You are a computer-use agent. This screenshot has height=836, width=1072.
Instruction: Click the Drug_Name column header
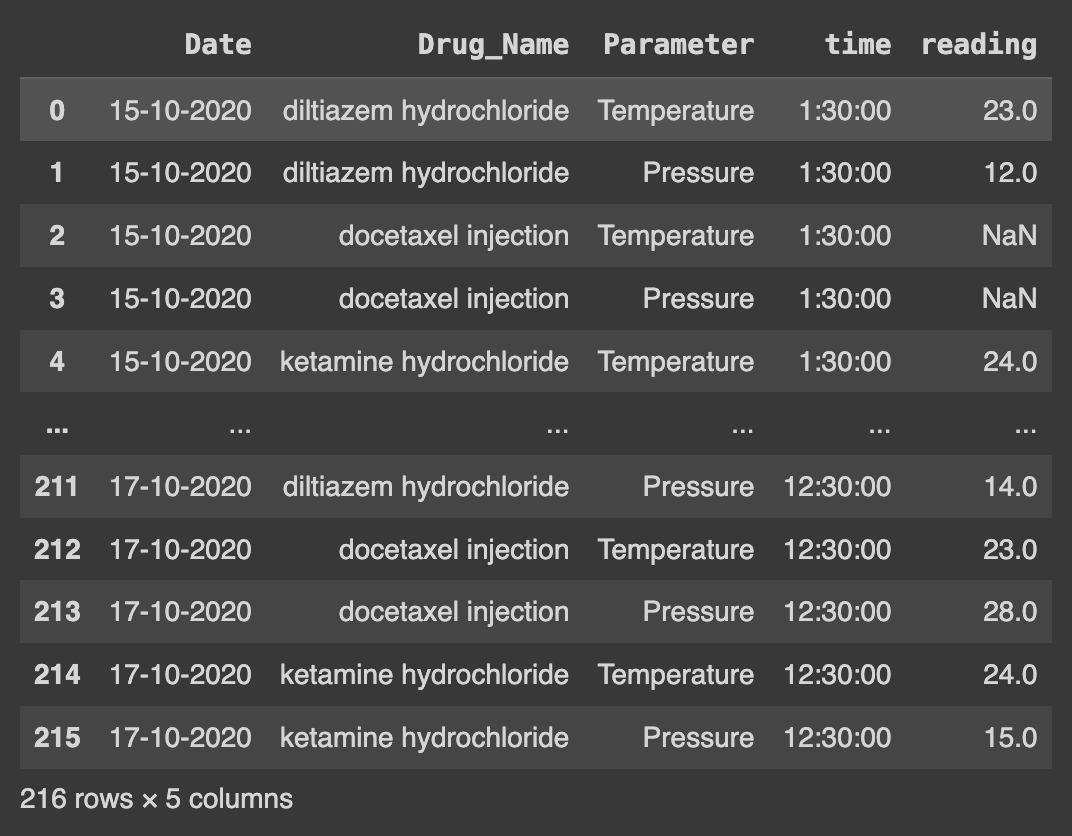(x=492, y=44)
